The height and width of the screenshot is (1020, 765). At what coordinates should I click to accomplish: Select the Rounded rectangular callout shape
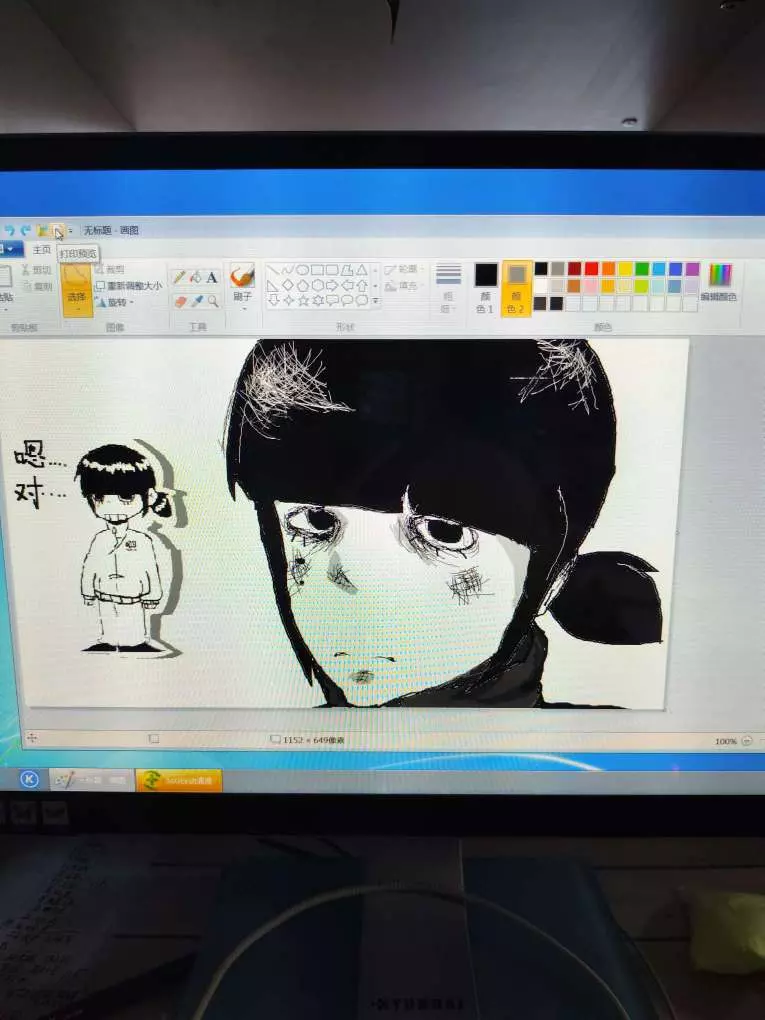(332, 301)
